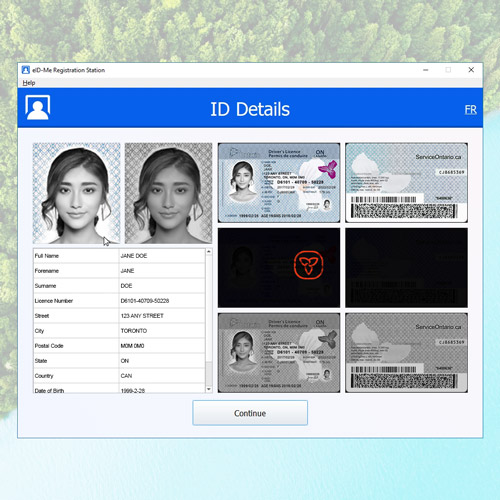Click the gray-background portrait photo

tap(168, 193)
